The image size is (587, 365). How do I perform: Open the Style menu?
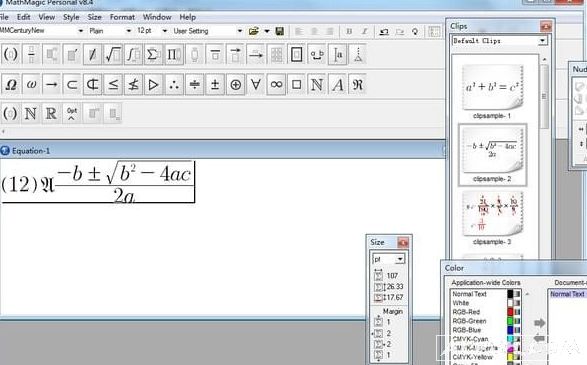(x=71, y=17)
